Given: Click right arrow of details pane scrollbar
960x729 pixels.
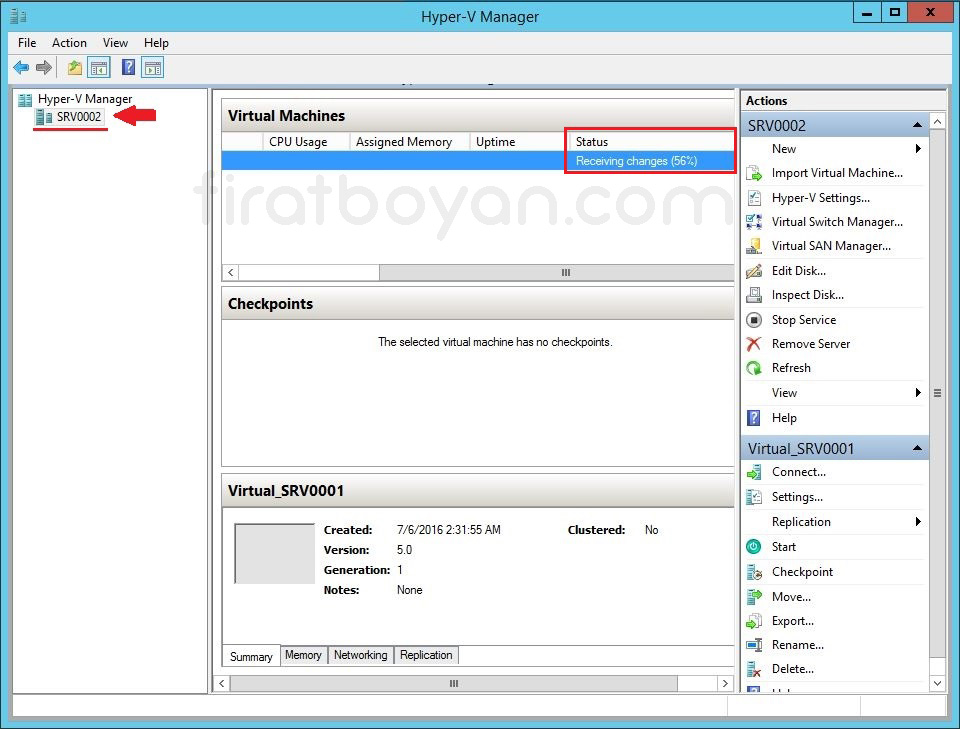Looking at the screenshot, I should [725, 683].
